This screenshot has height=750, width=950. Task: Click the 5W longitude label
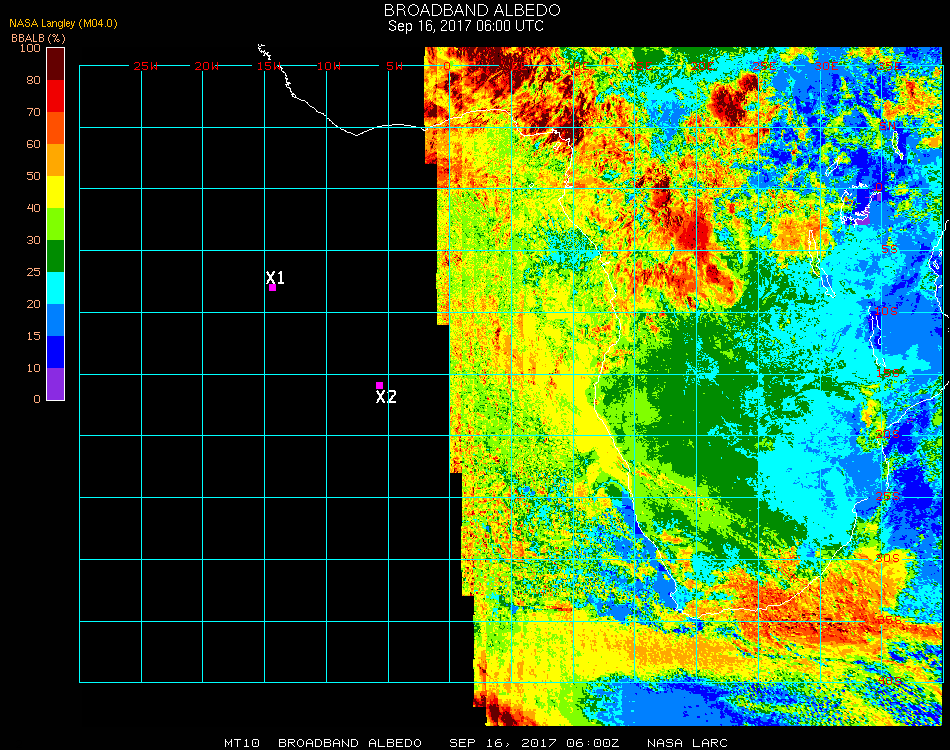pyautogui.click(x=394, y=66)
